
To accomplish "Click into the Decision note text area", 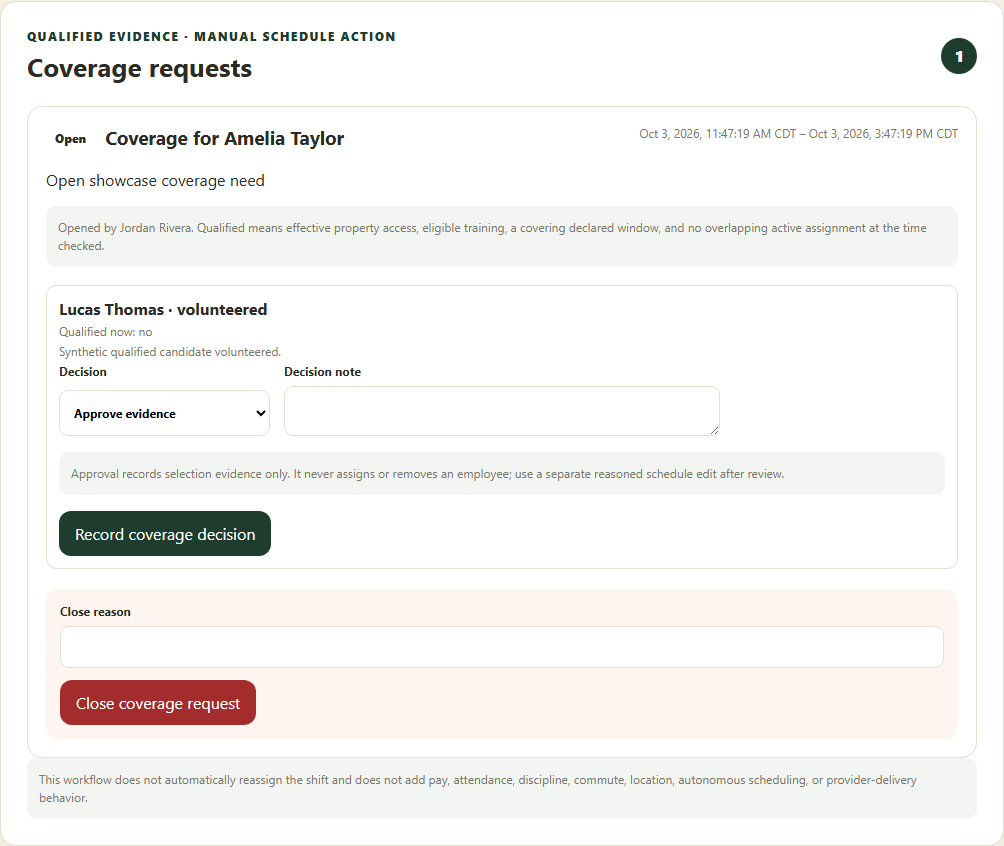I will coord(501,411).
